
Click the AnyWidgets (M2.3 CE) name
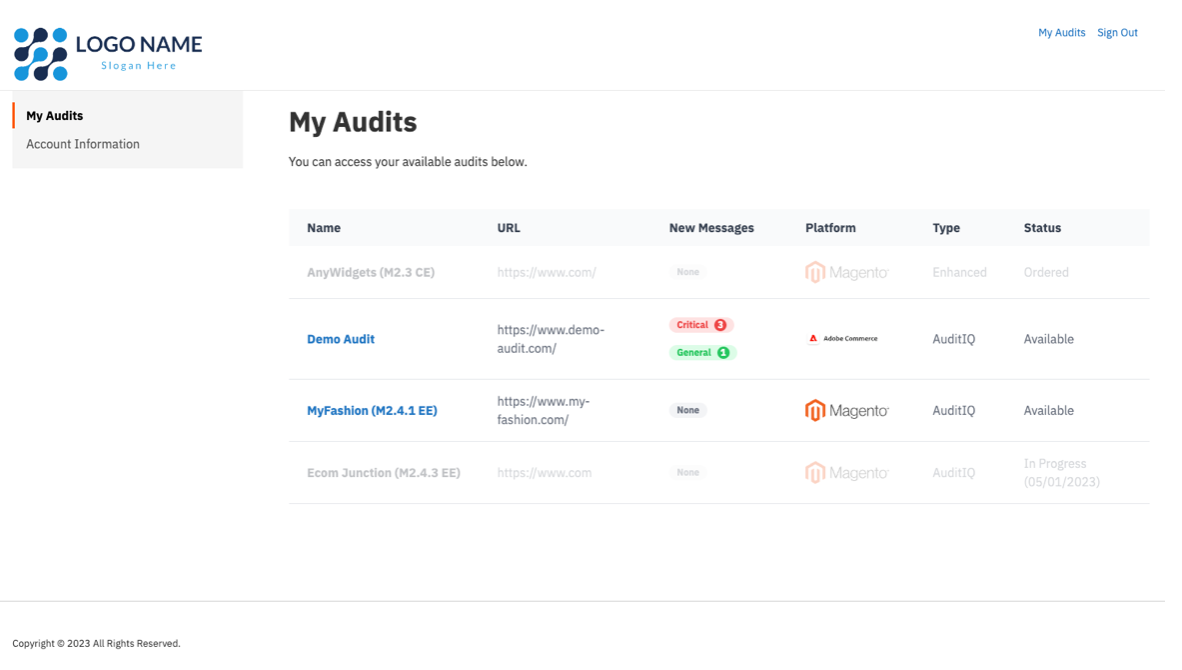(371, 272)
